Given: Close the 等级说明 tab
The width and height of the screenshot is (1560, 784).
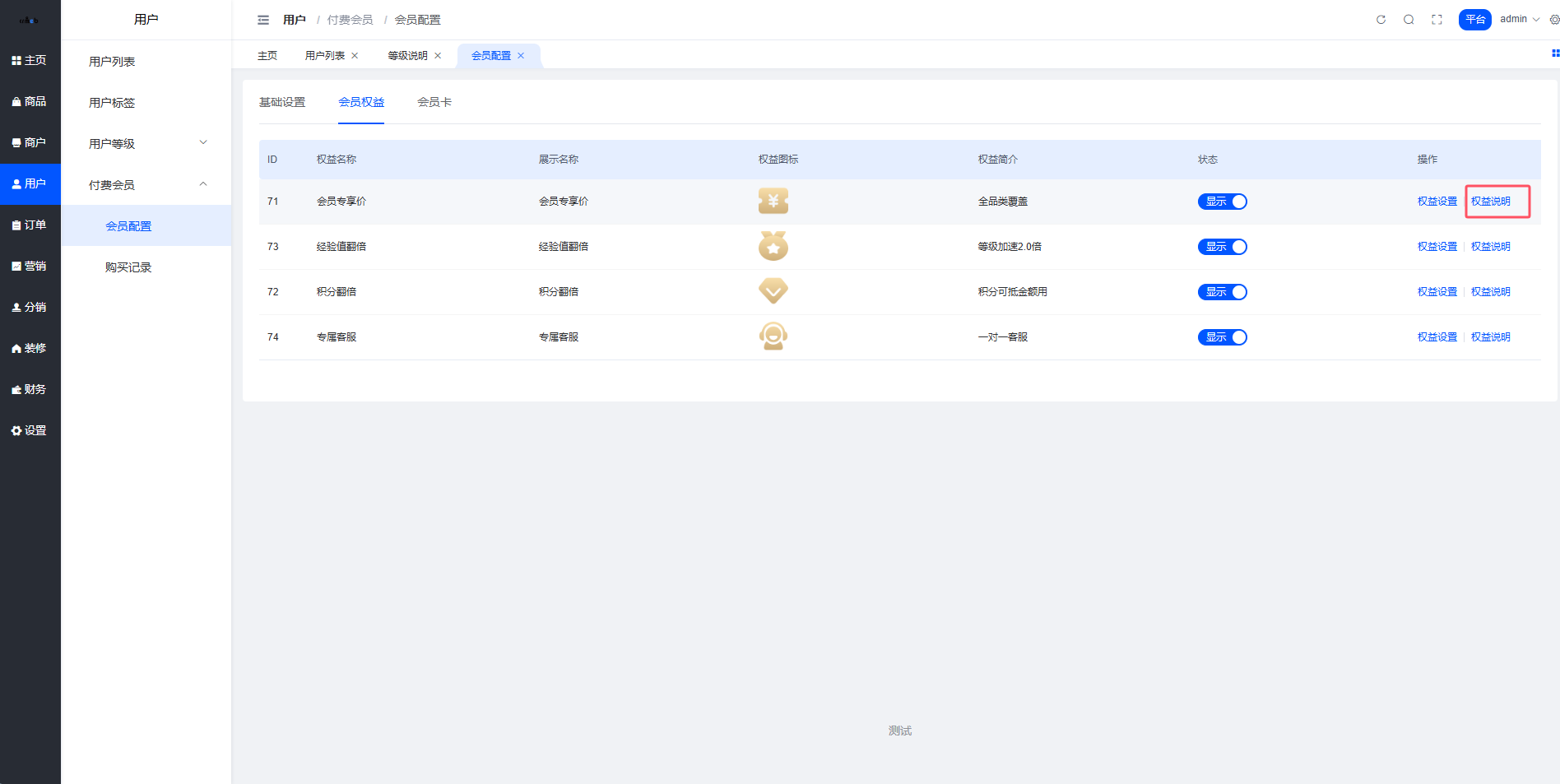Looking at the screenshot, I should (x=438, y=56).
